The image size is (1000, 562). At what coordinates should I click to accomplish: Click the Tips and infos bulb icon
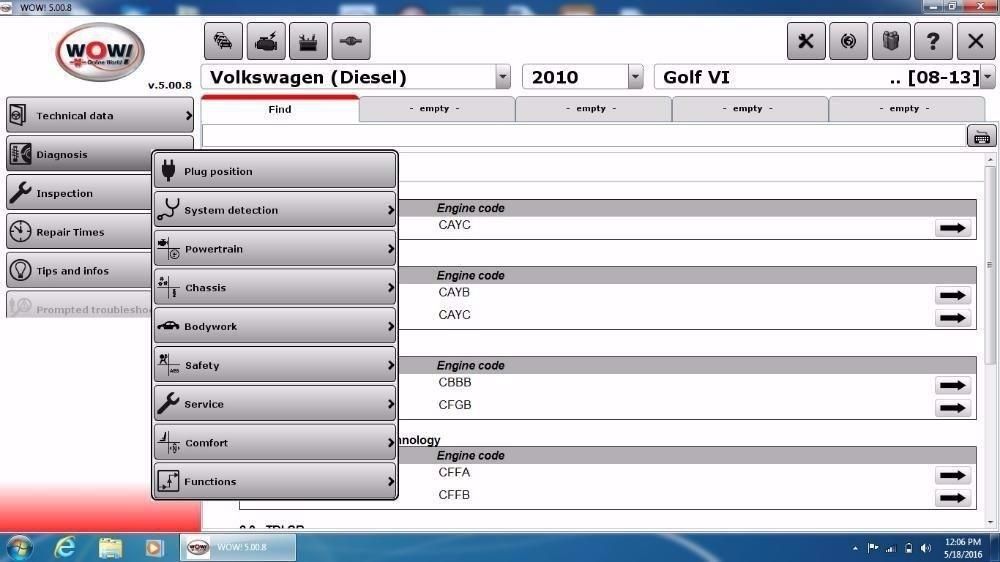pos(20,270)
